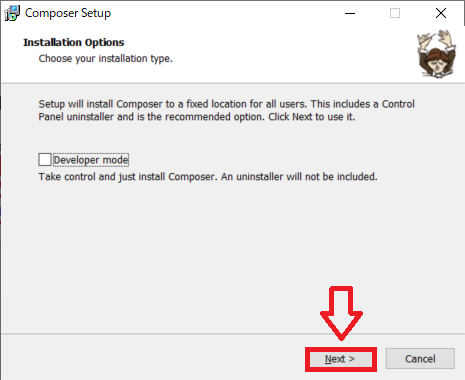
Task: Click the 'Composer Setup' window title
Action: [x=68, y=13]
